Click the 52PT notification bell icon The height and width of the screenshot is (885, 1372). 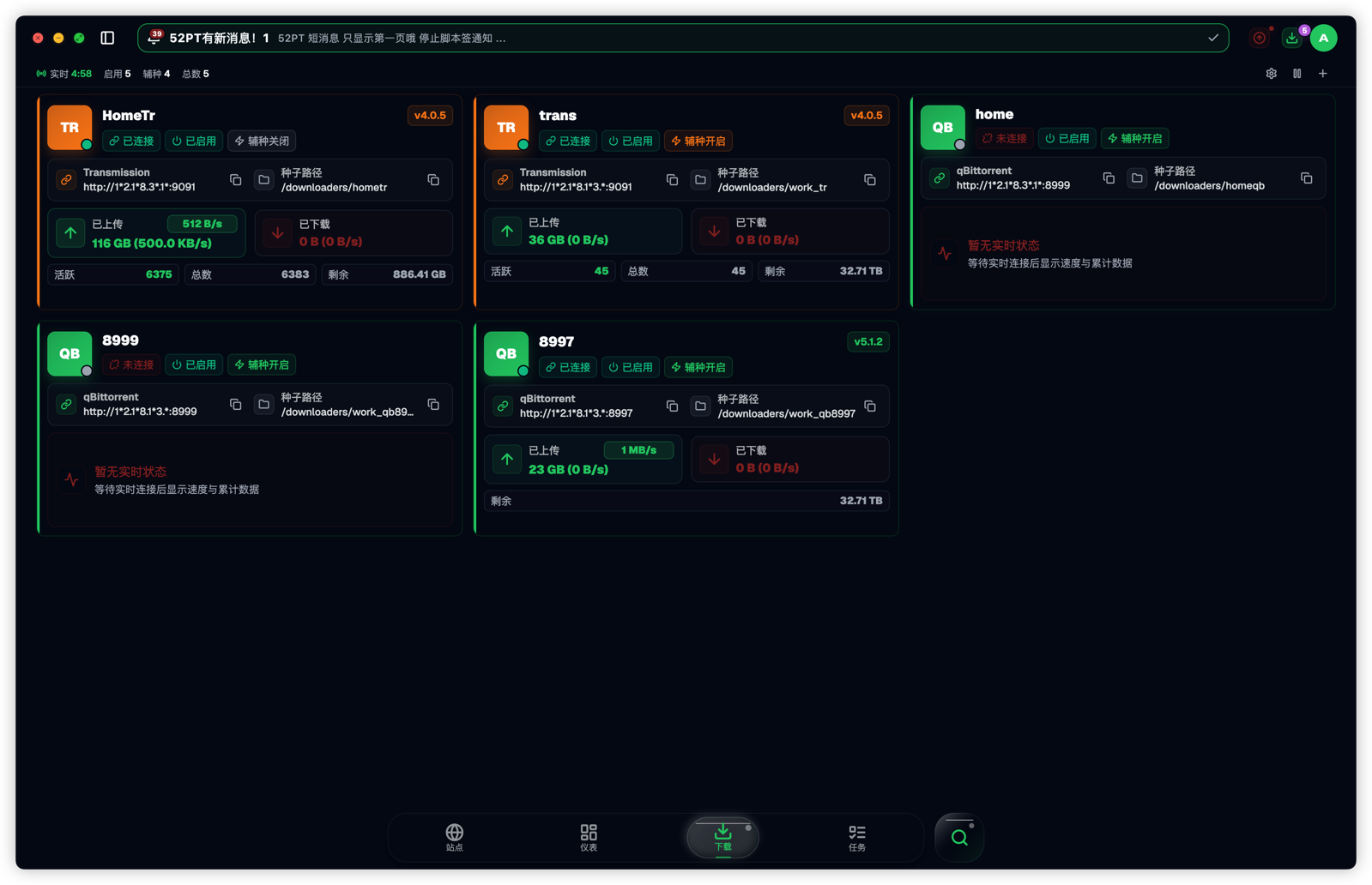pos(154,38)
